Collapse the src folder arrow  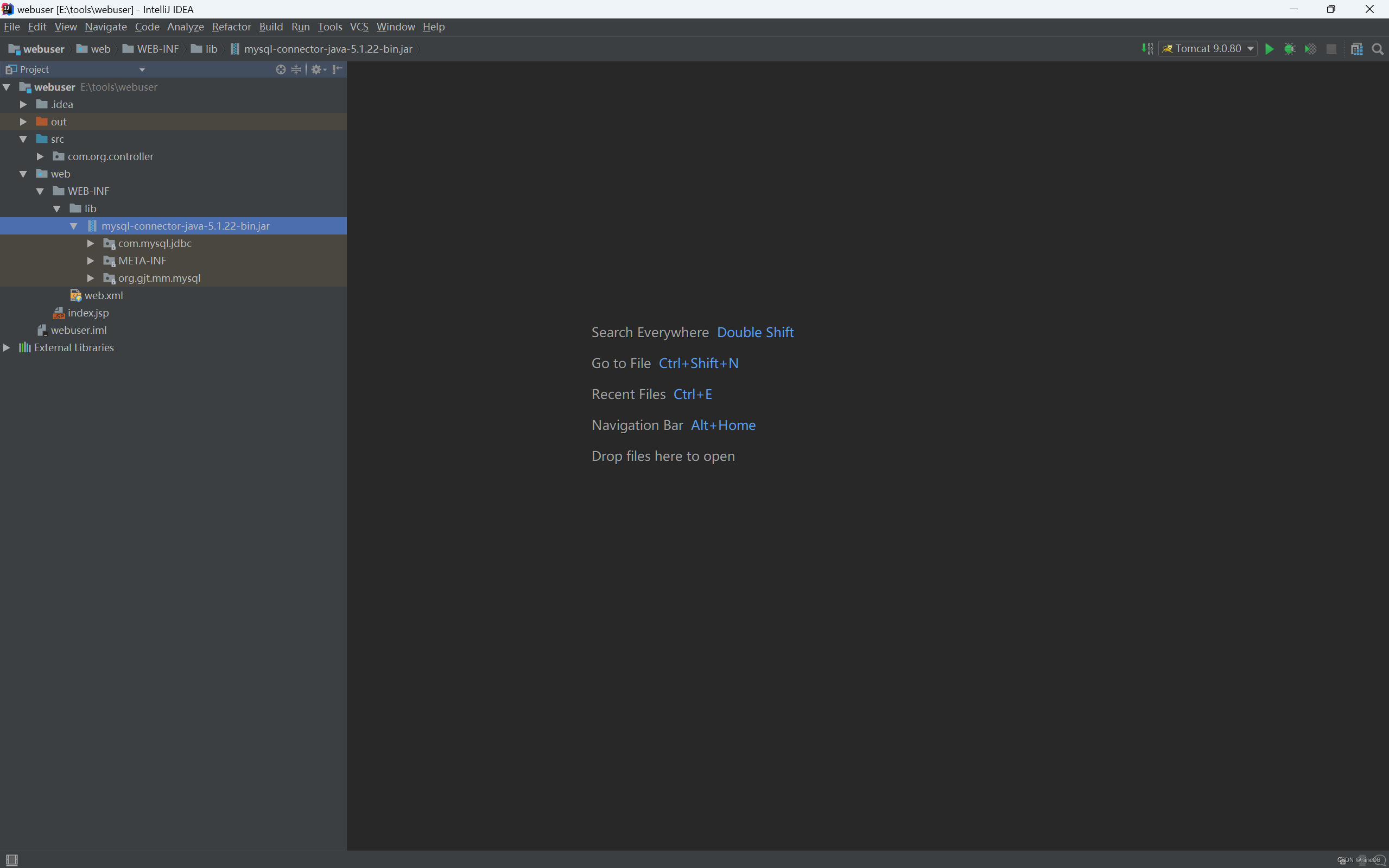click(x=23, y=140)
